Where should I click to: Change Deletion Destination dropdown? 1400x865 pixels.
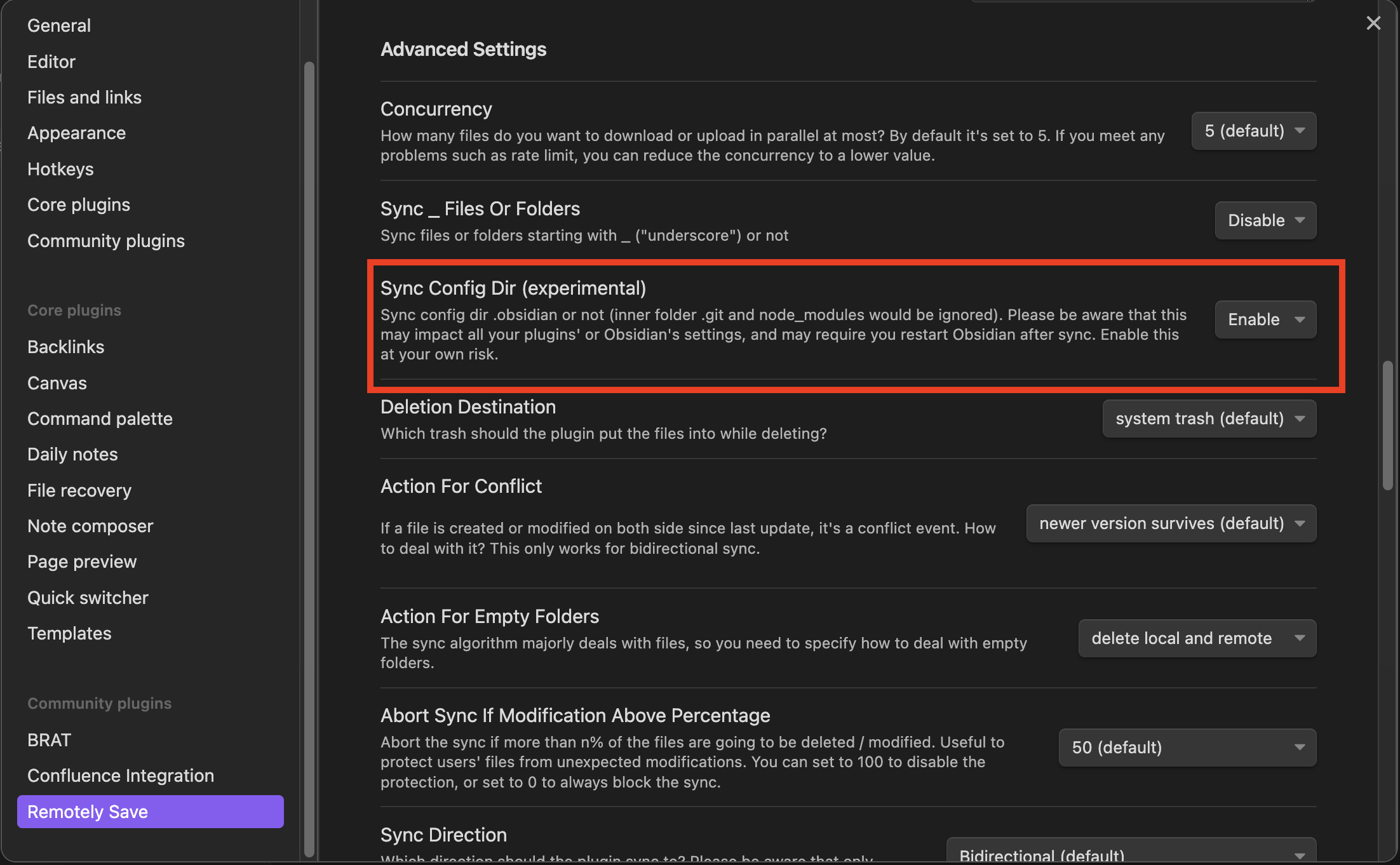1209,419
